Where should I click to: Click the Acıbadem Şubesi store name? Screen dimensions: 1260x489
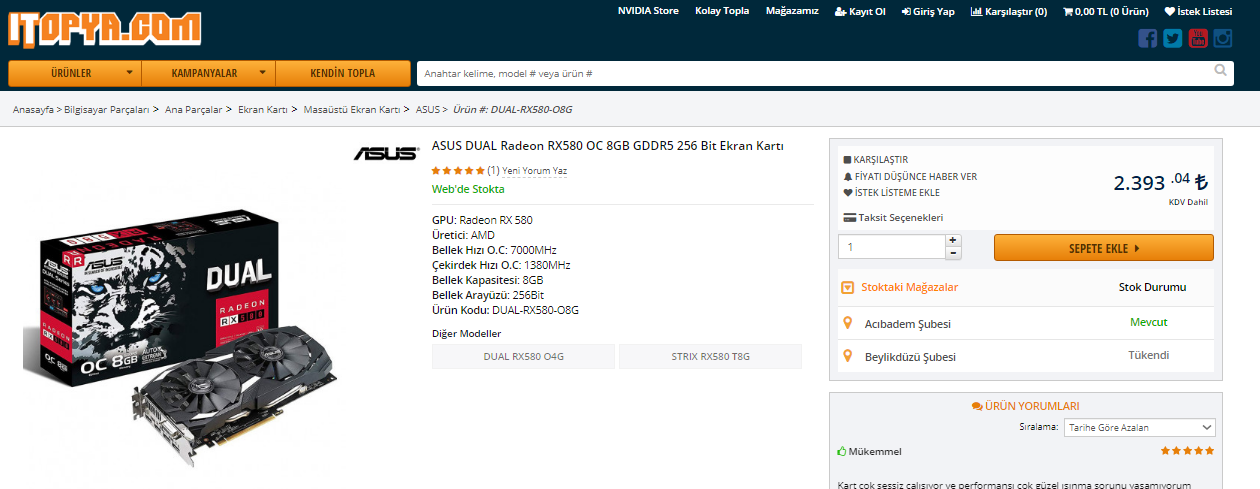908,324
